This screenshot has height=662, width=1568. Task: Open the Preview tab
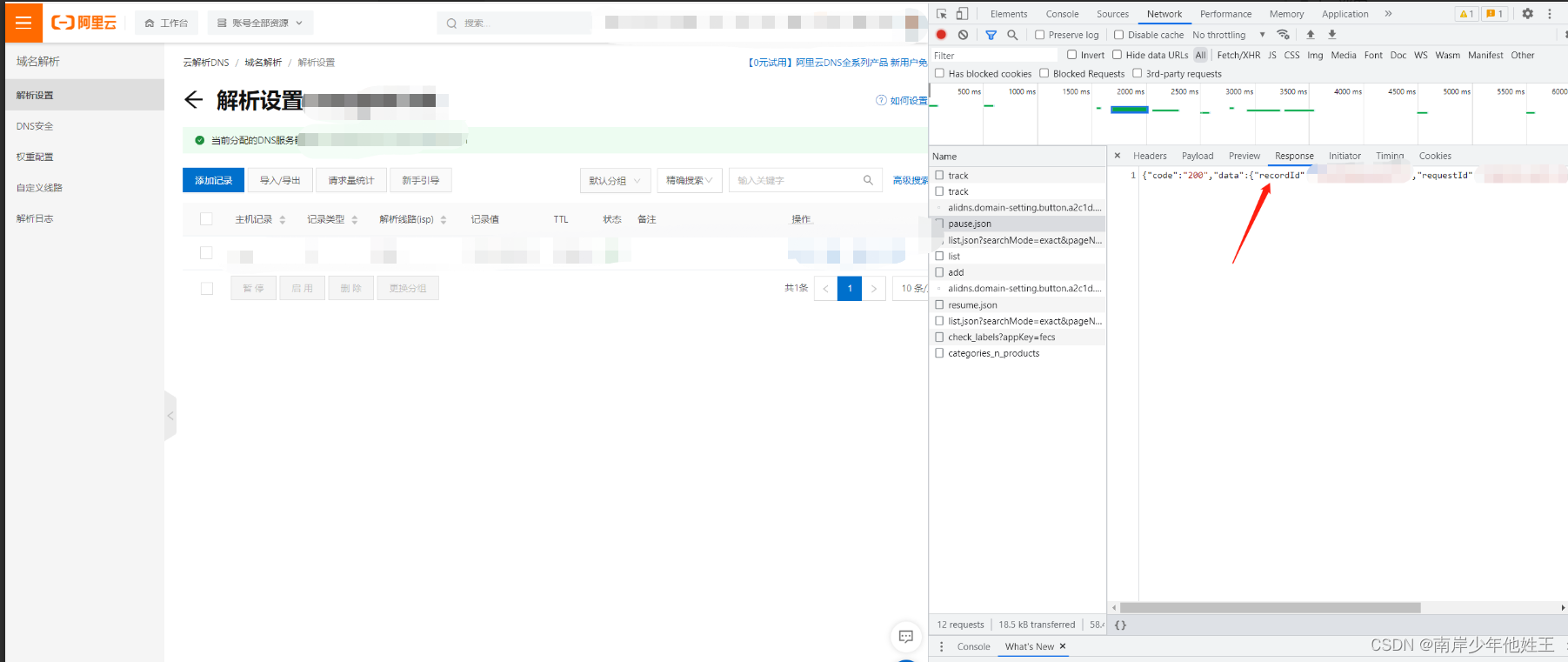1244,156
